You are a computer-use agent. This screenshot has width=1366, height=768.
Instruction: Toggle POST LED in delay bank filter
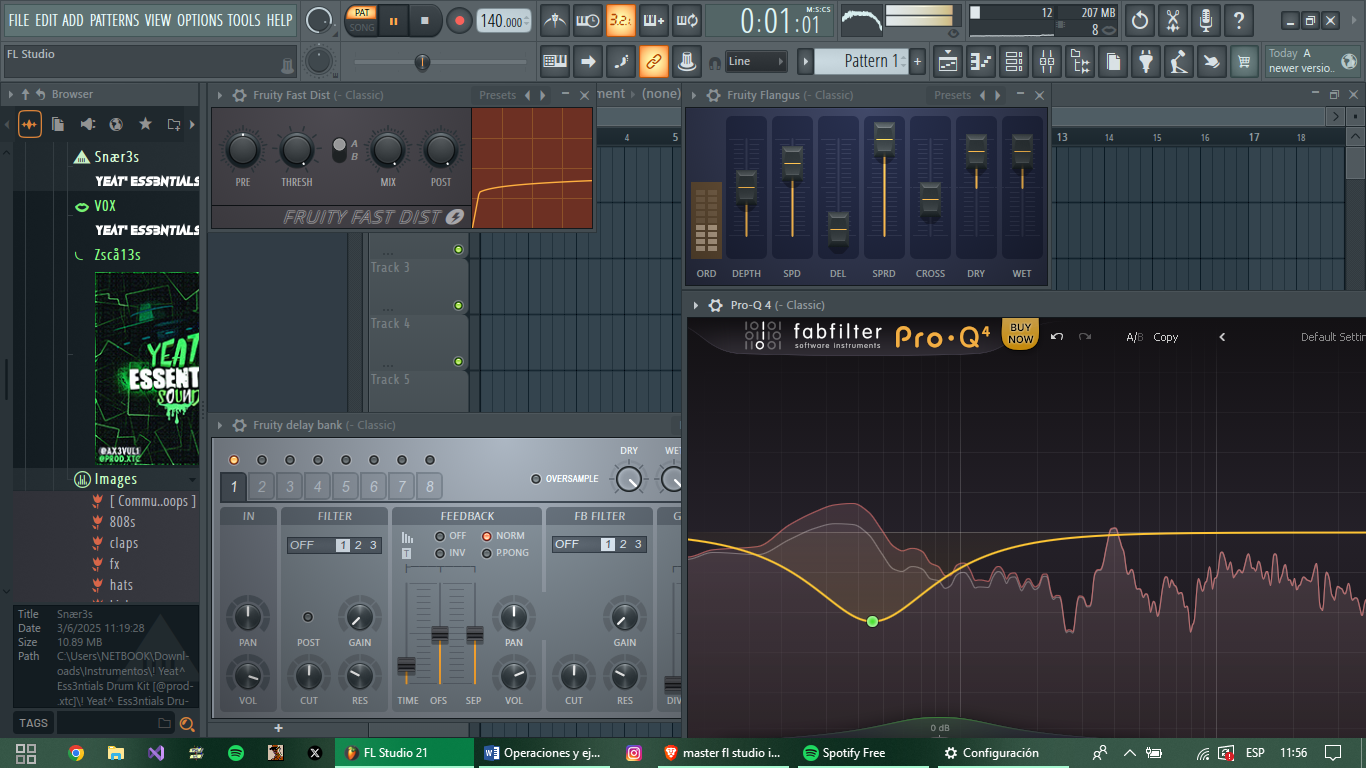tap(308, 617)
